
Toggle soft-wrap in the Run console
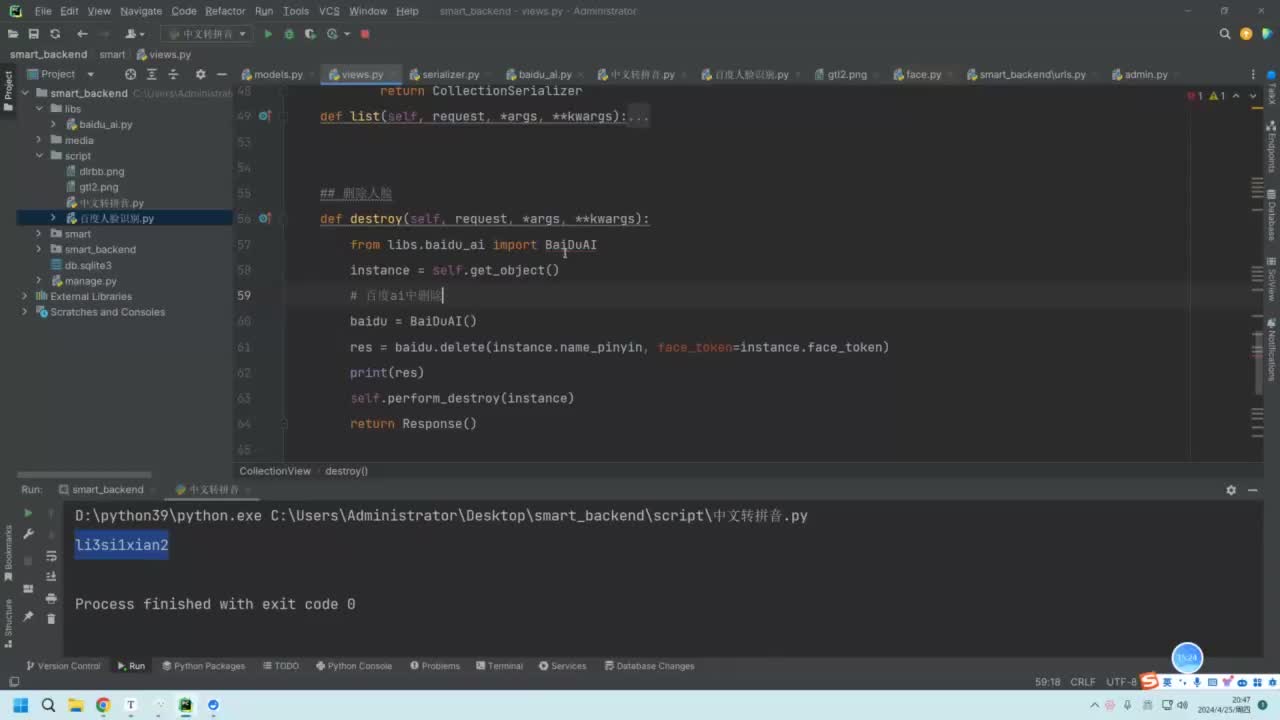51,556
